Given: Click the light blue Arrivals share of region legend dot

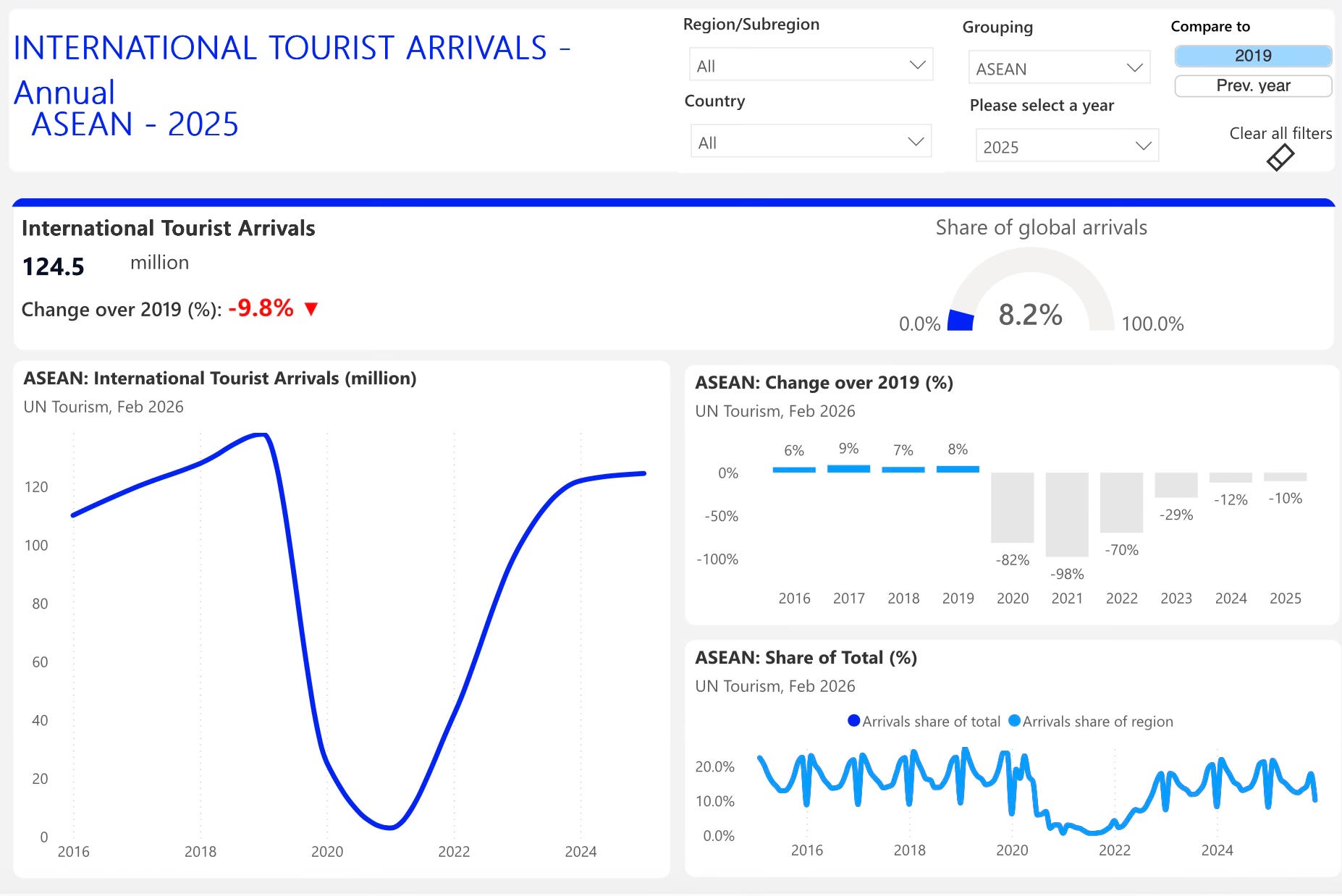Looking at the screenshot, I should [1014, 721].
